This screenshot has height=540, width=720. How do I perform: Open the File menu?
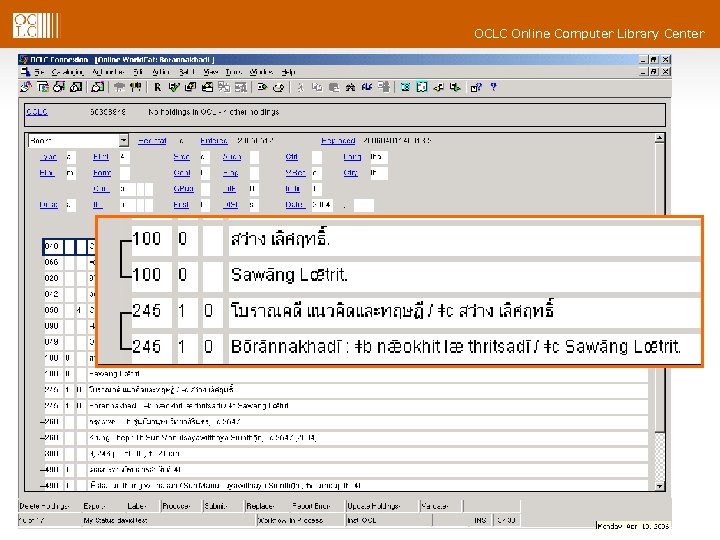pos(39,72)
